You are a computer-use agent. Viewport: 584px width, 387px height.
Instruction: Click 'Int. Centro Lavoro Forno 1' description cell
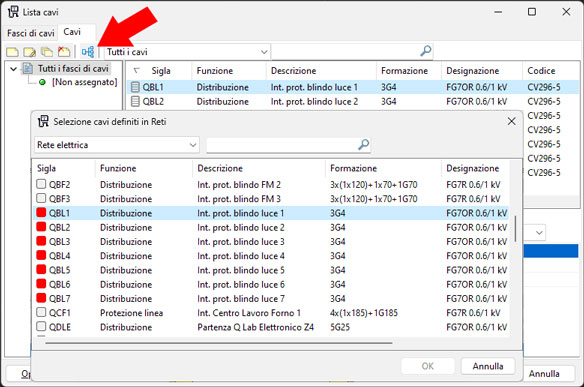249,313
